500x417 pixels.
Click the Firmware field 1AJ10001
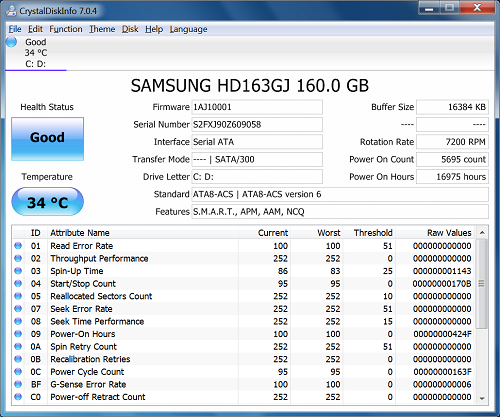257,107
